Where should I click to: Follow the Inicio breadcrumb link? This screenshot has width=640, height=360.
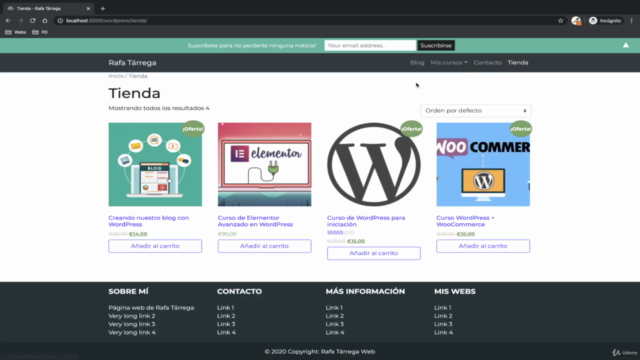pos(116,76)
